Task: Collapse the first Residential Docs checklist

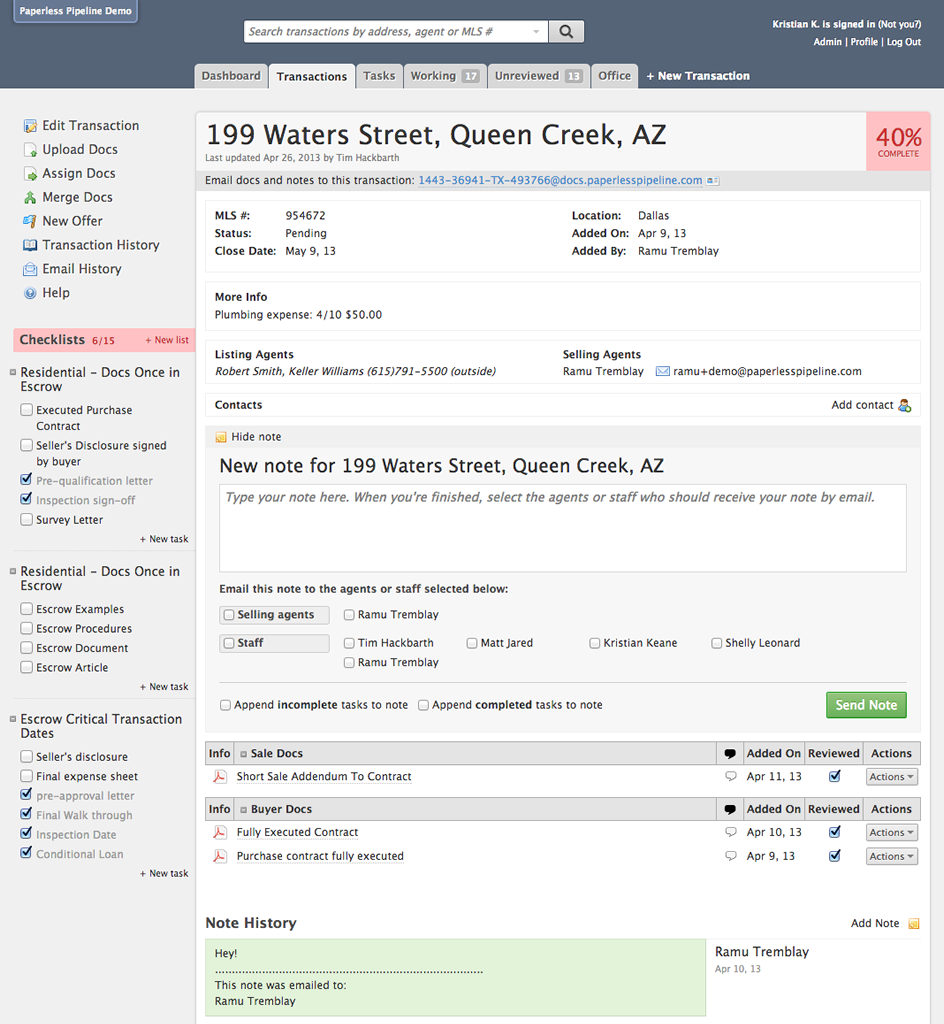Action: click(12, 372)
